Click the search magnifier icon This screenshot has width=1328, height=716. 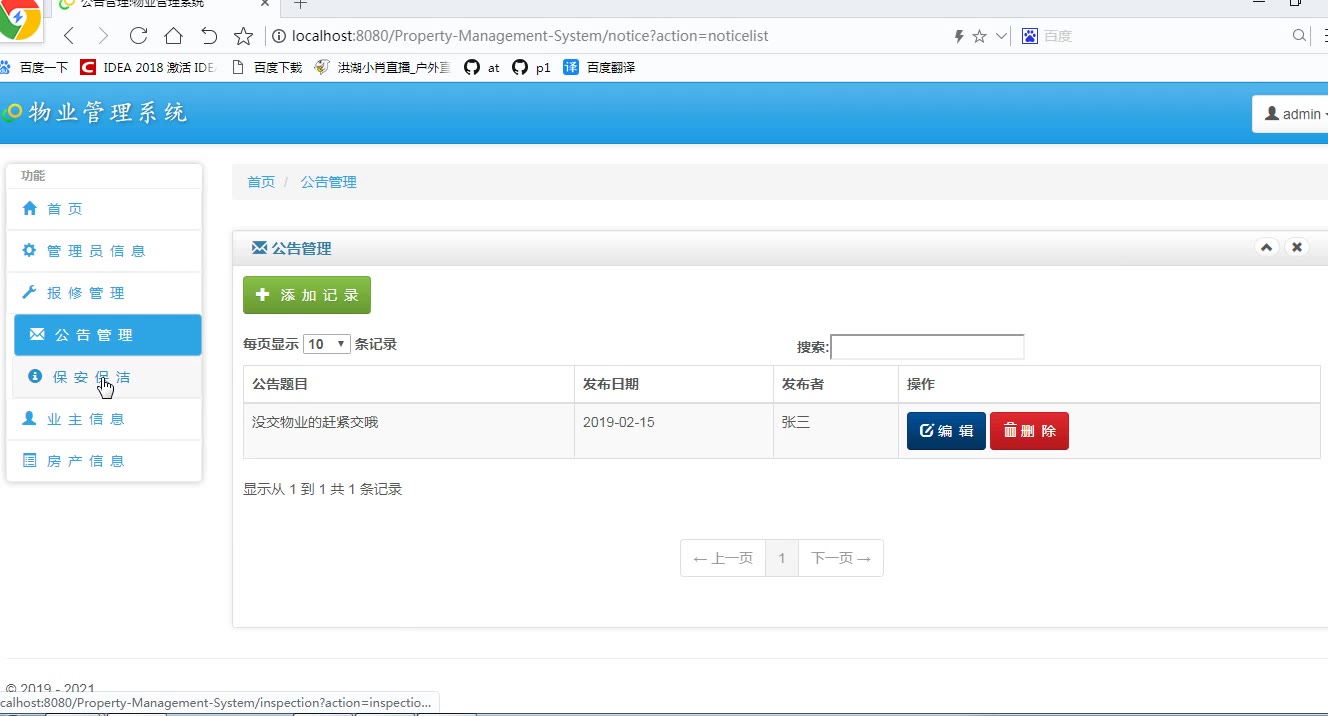[1300, 36]
